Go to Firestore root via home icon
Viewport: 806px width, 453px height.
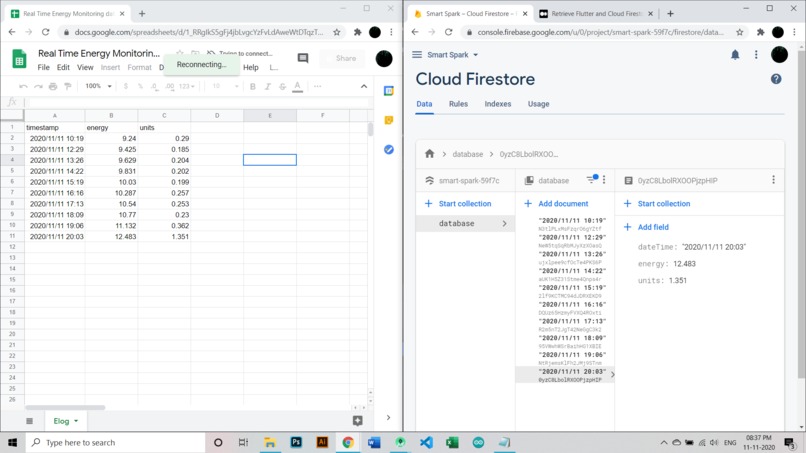[x=430, y=154]
